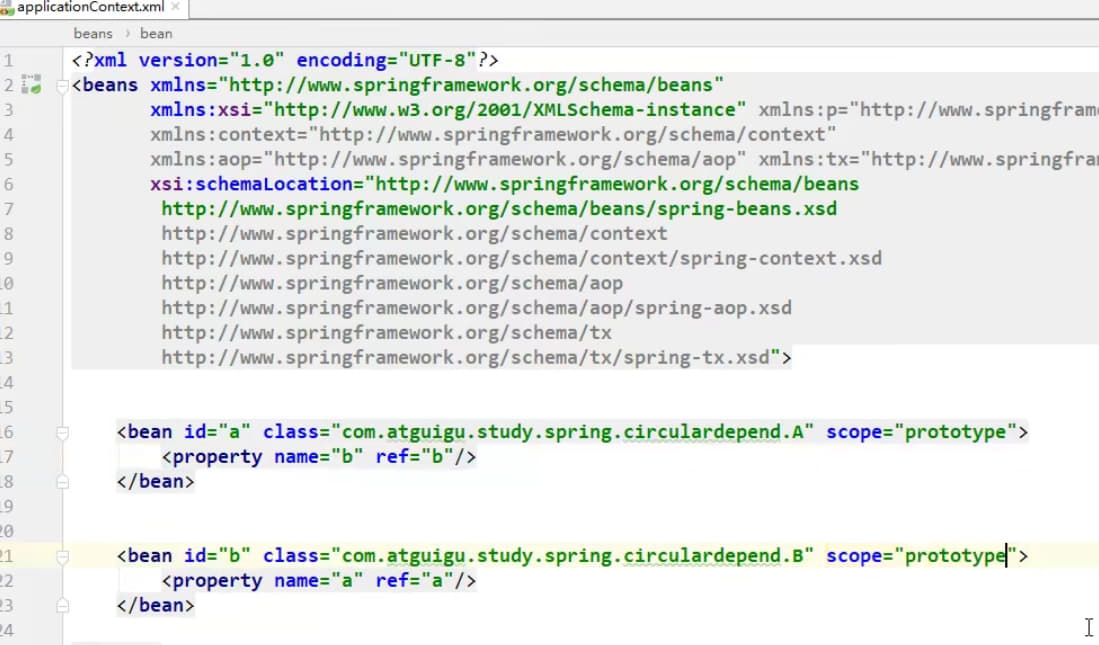This screenshot has height=645, width=1099.
Task: Click the xmlns beans schema URL value
Action: click(471, 85)
